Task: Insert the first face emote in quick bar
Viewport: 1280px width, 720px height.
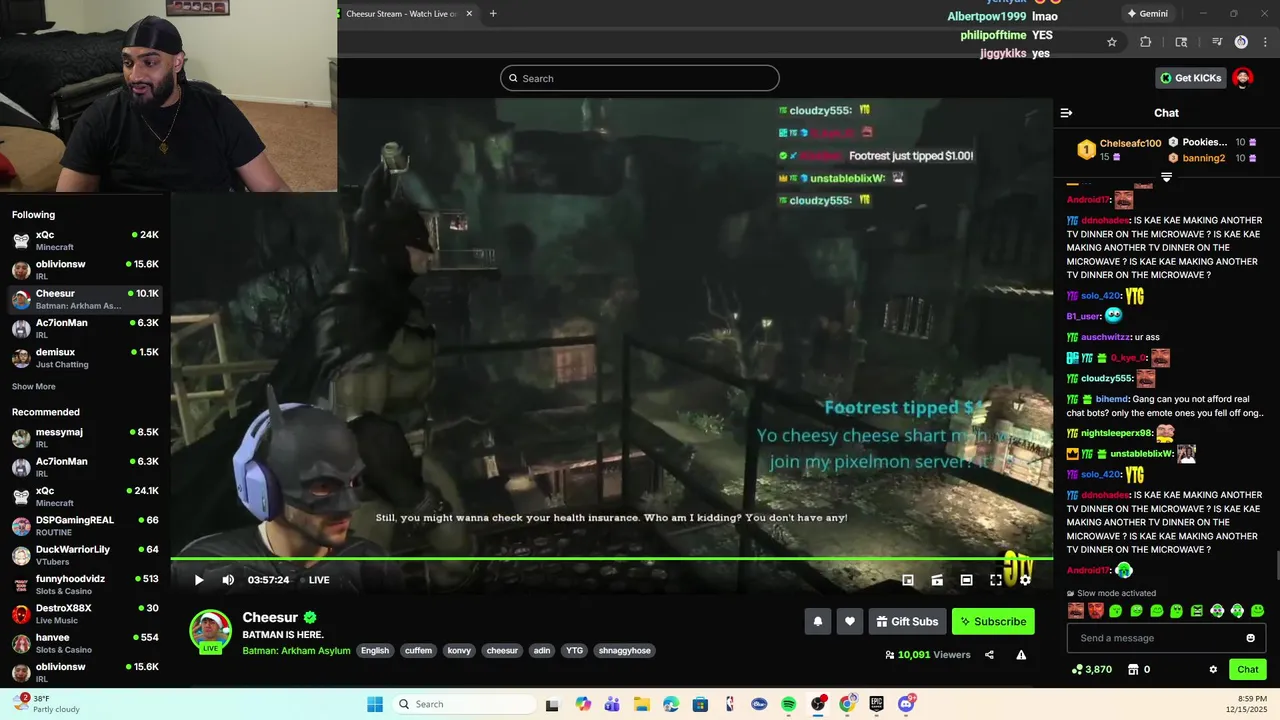Action: click(x=1076, y=610)
